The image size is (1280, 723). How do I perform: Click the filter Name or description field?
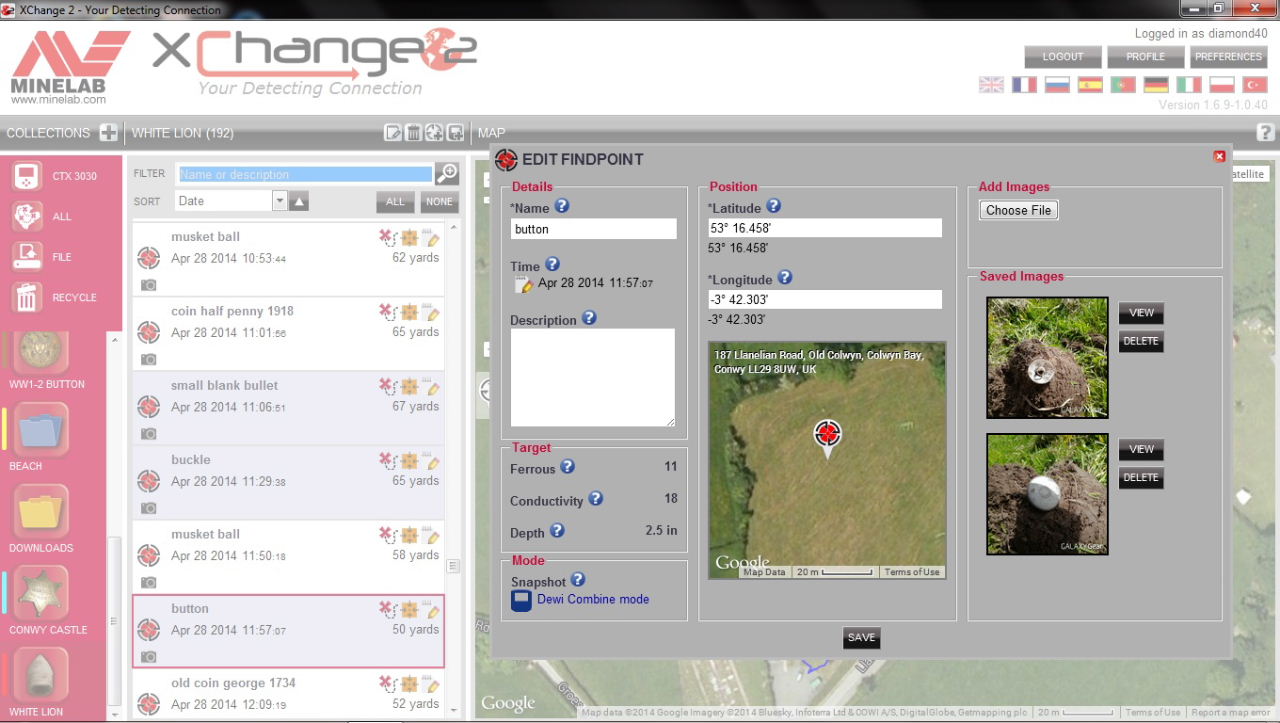305,174
